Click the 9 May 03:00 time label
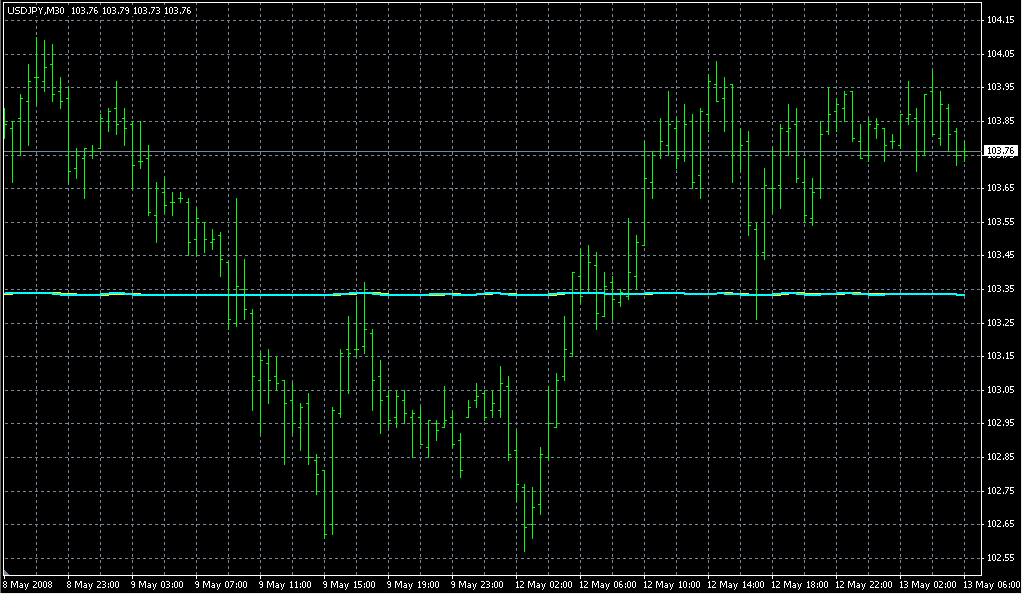 pos(157,584)
